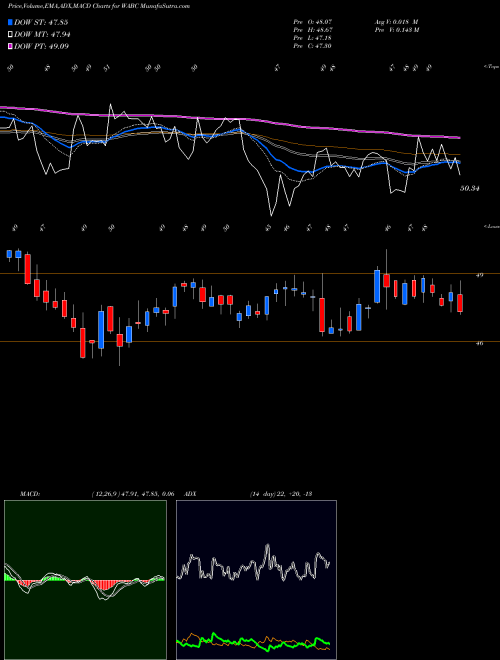Select the 'DOW ST: 47.83' legend label
500x660 pixels.
pos(41,22)
